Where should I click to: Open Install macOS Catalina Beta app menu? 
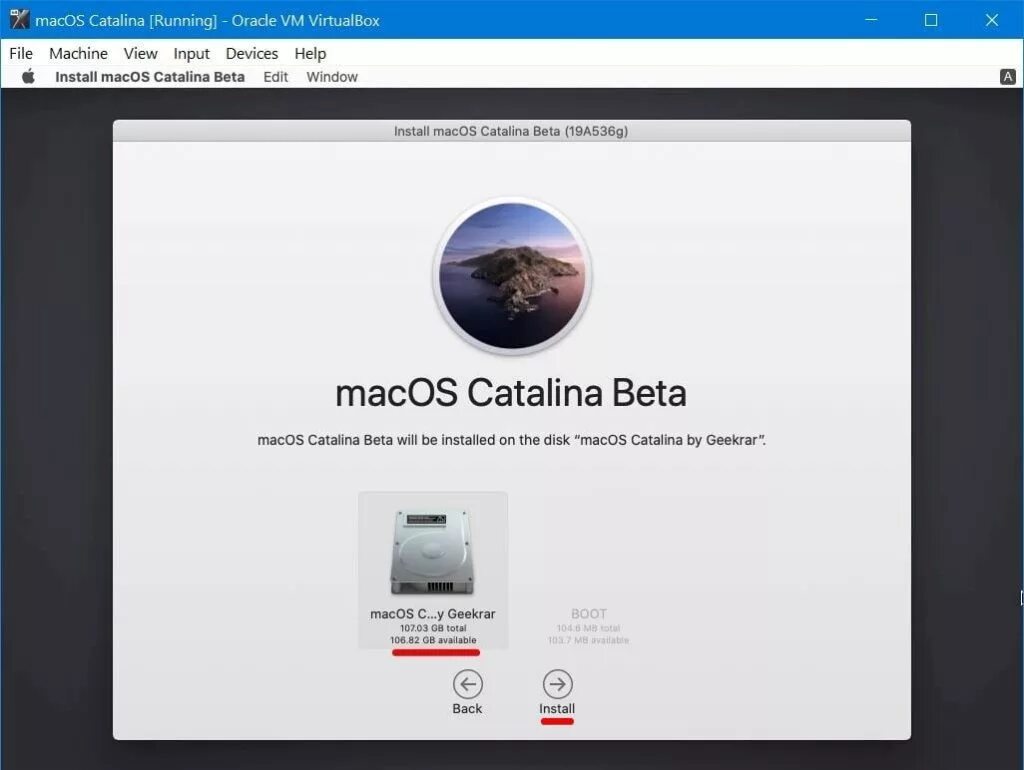click(150, 77)
